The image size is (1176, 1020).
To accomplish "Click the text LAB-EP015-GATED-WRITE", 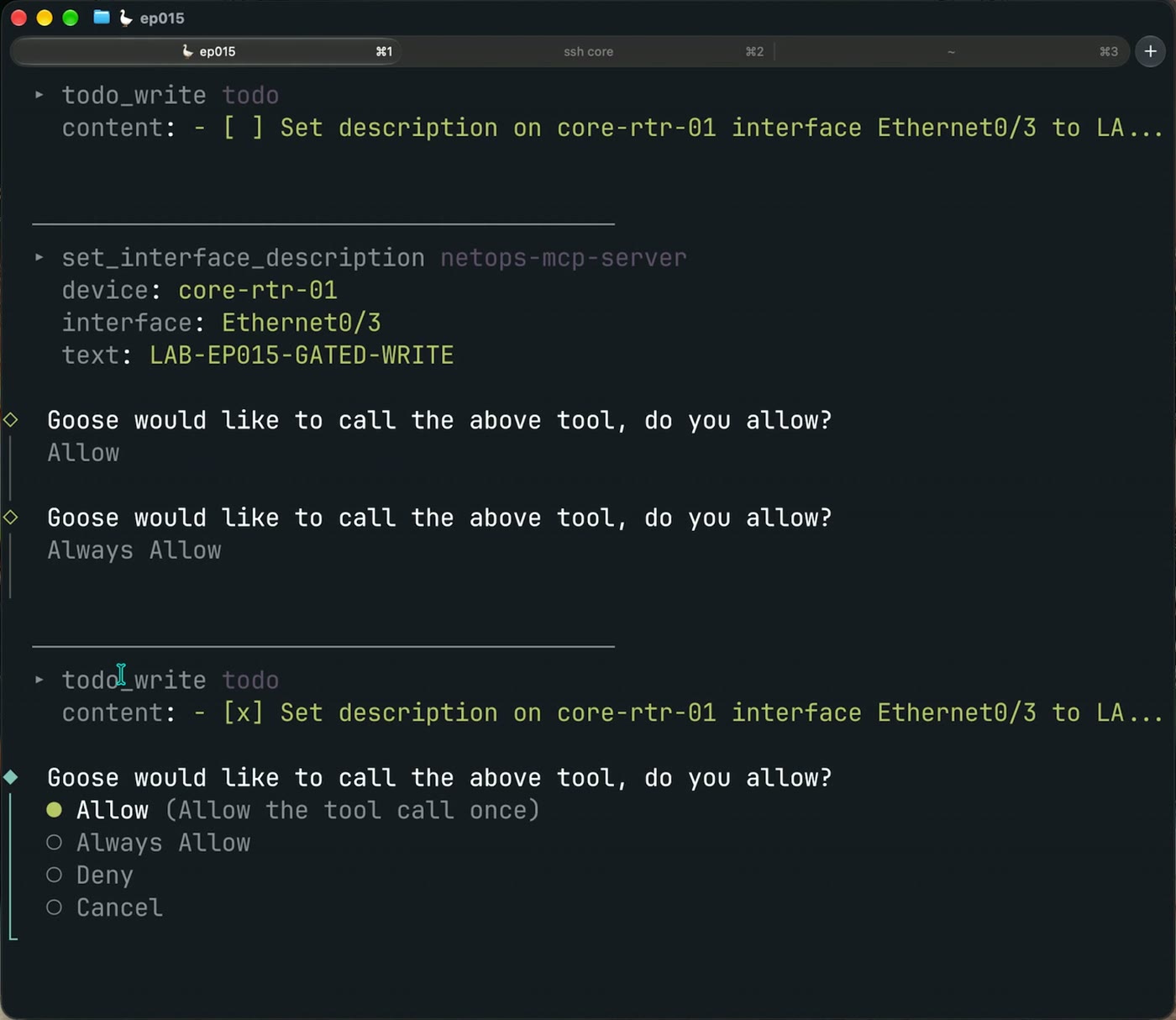I will [302, 355].
